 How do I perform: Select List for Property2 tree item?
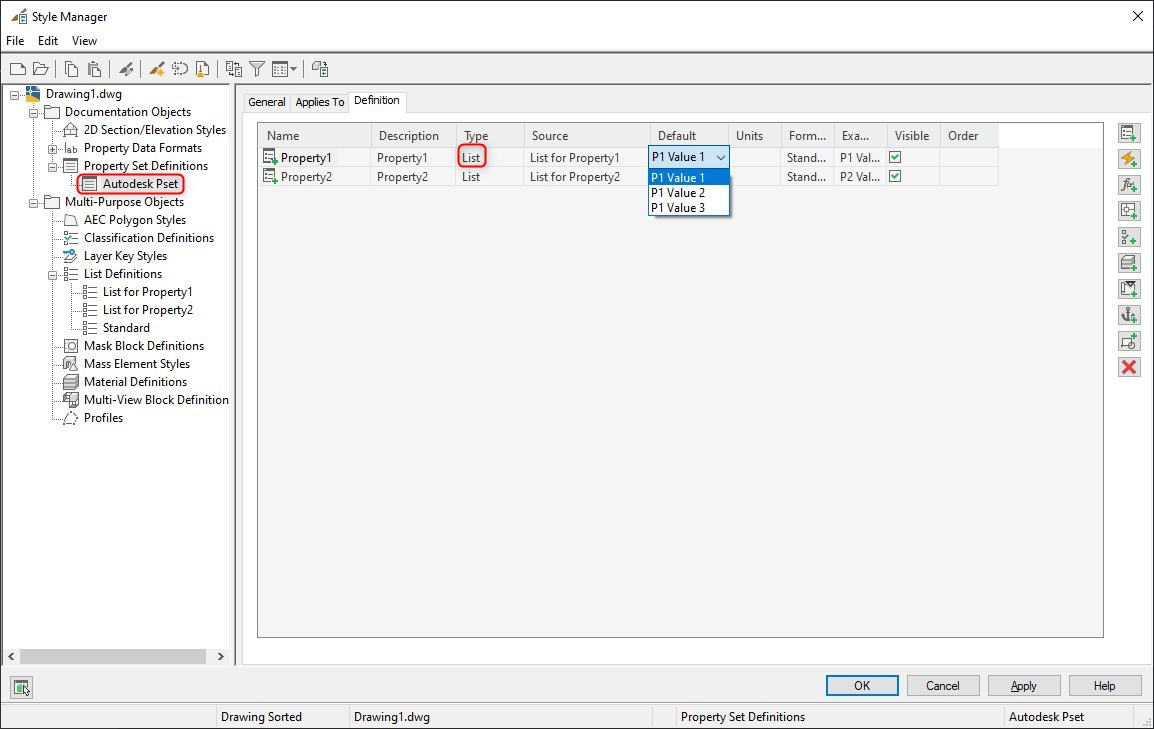click(x=147, y=310)
